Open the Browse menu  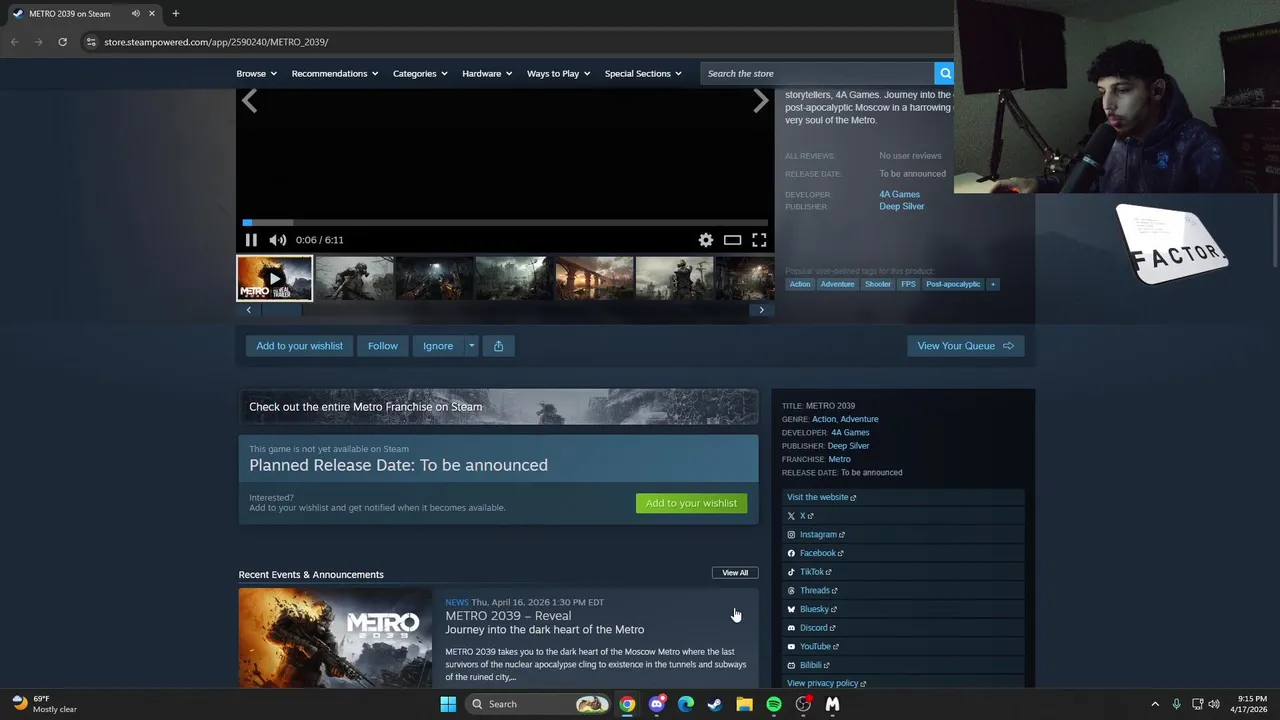(x=256, y=73)
